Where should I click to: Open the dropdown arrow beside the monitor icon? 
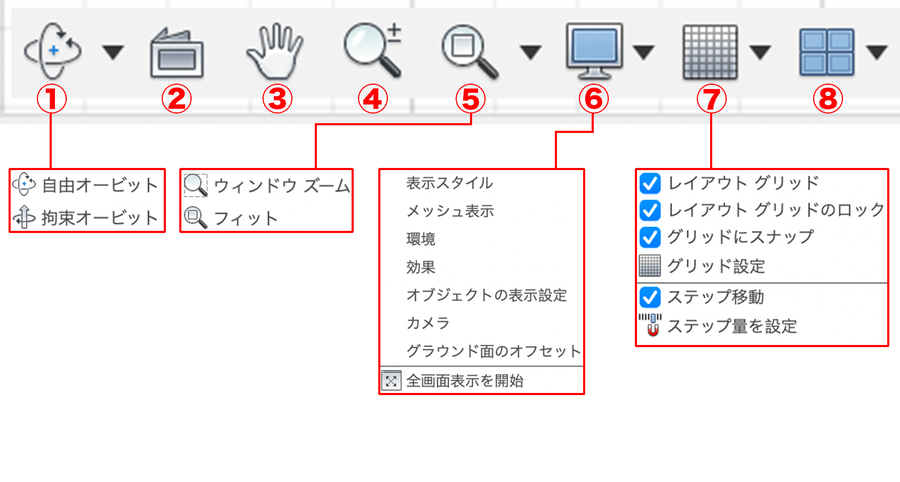(x=644, y=53)
